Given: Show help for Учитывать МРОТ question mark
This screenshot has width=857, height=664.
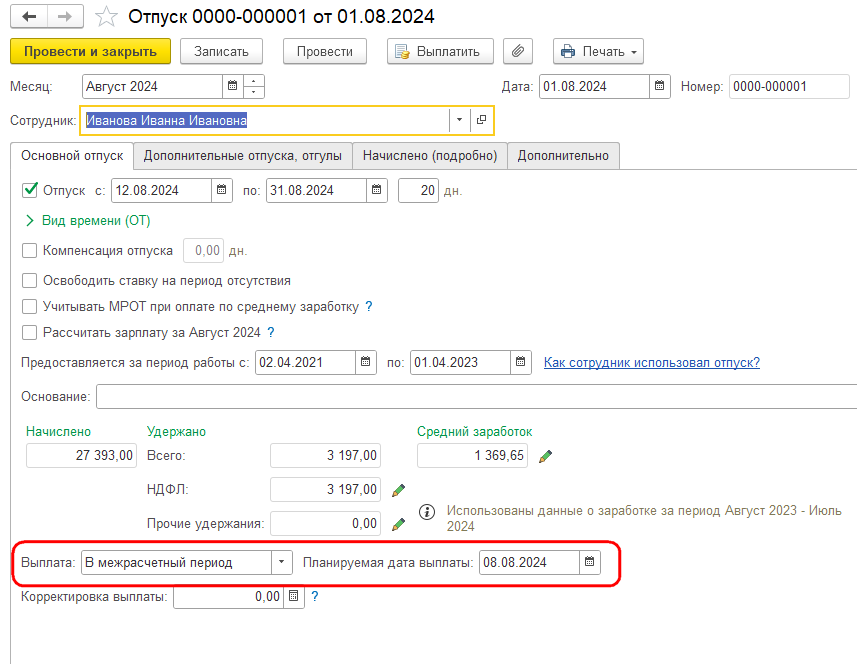Looking at the screenshot, I should point(369,307).
